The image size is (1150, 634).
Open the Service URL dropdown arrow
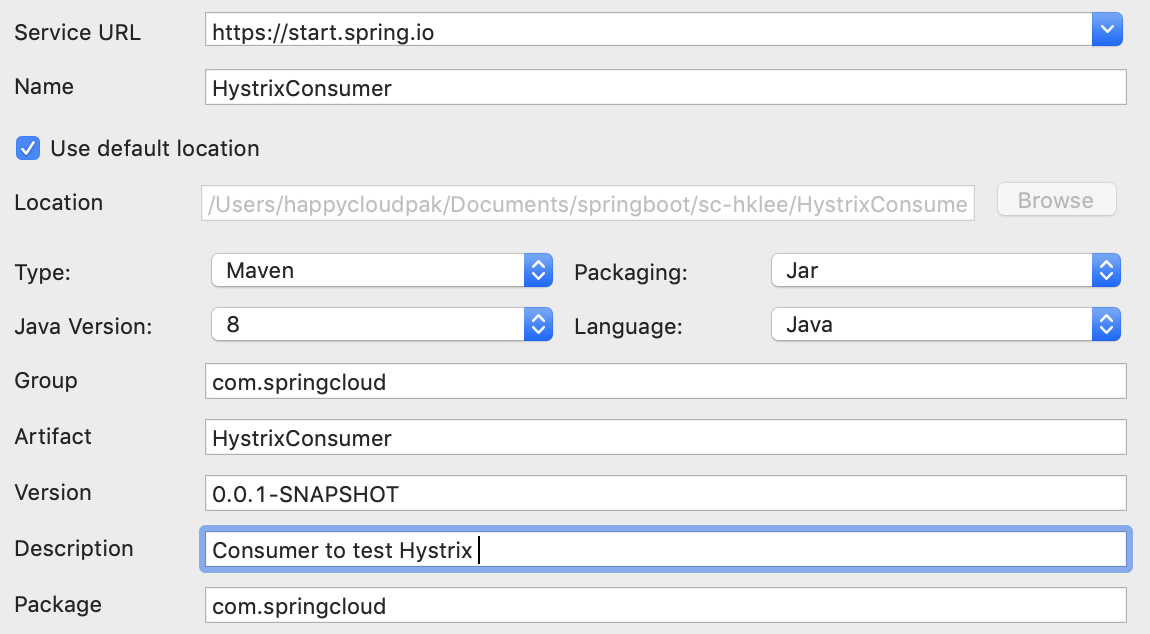[x=1107, y=29]
